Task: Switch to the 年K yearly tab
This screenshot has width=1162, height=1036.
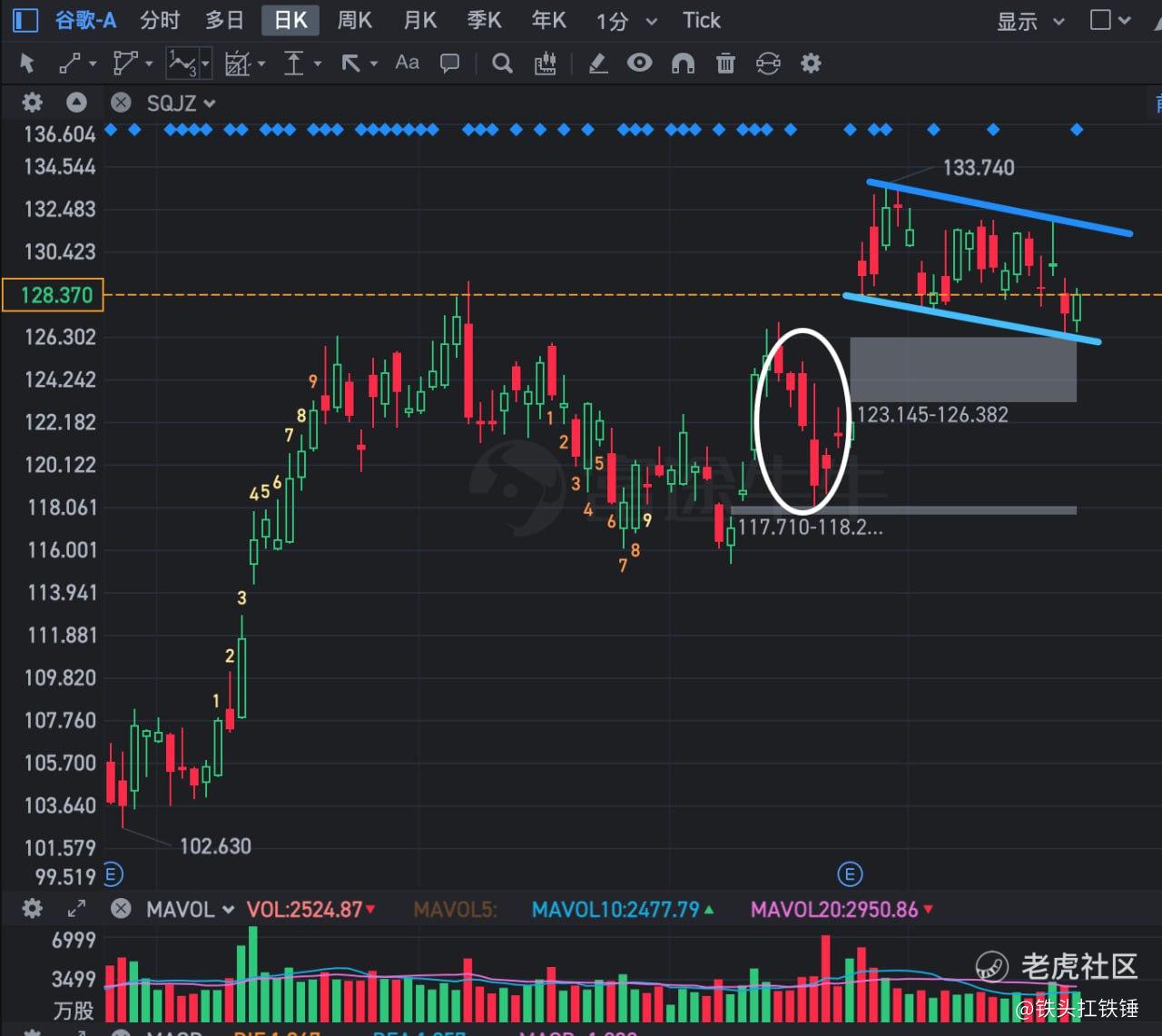Action: pos(548,20)
